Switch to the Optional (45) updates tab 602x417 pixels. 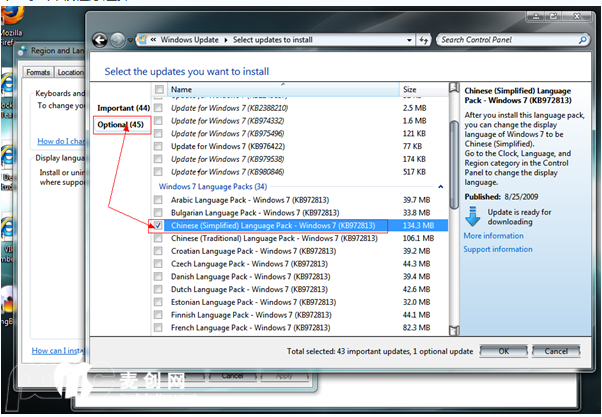(121, 125)
